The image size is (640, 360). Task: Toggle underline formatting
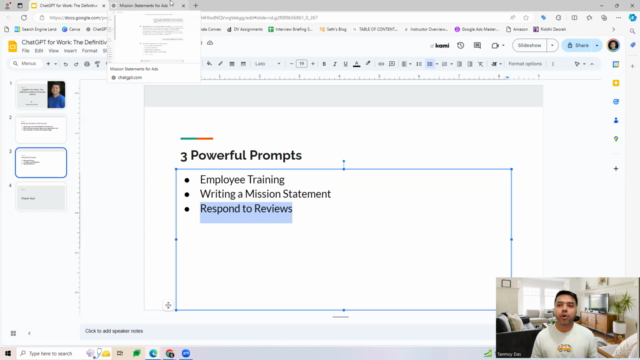pyautogui.click(x=345, y=64)
